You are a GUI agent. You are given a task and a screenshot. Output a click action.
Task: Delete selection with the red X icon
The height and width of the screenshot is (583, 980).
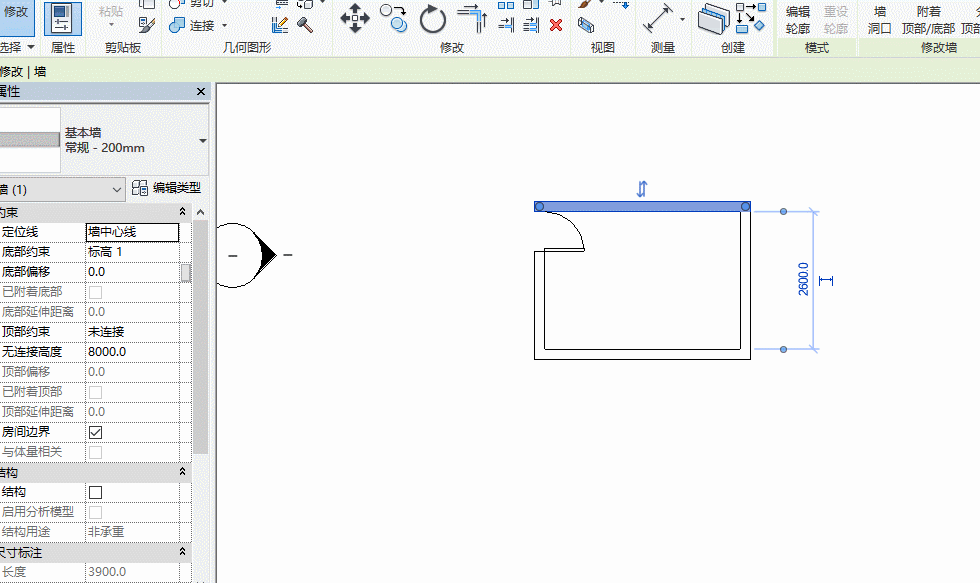point(556,25)
